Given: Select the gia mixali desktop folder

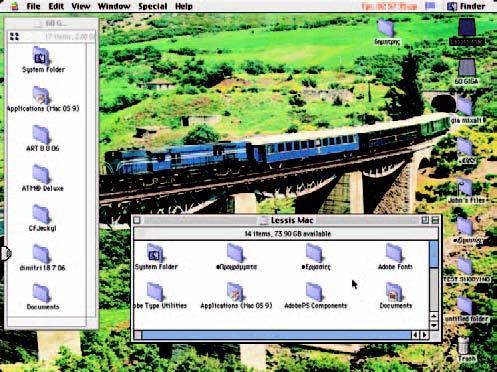Looking at the screenshot, I should (466, 111).
